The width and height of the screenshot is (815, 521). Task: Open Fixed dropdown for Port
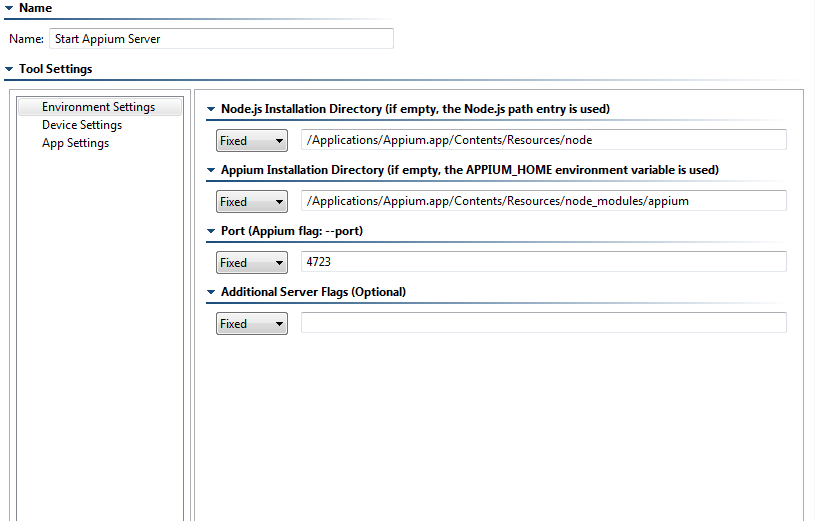(252, 262)
